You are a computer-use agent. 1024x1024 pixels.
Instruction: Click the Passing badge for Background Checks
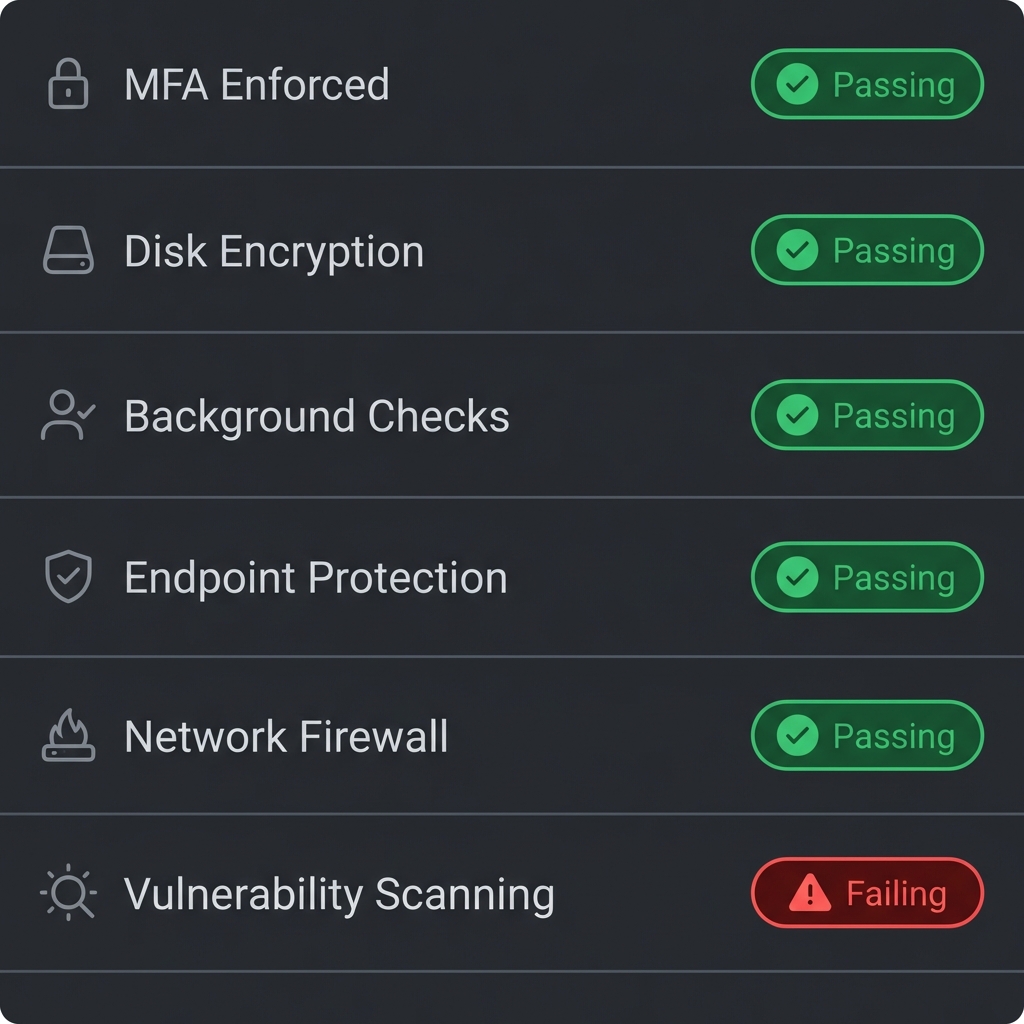(867, 415)
